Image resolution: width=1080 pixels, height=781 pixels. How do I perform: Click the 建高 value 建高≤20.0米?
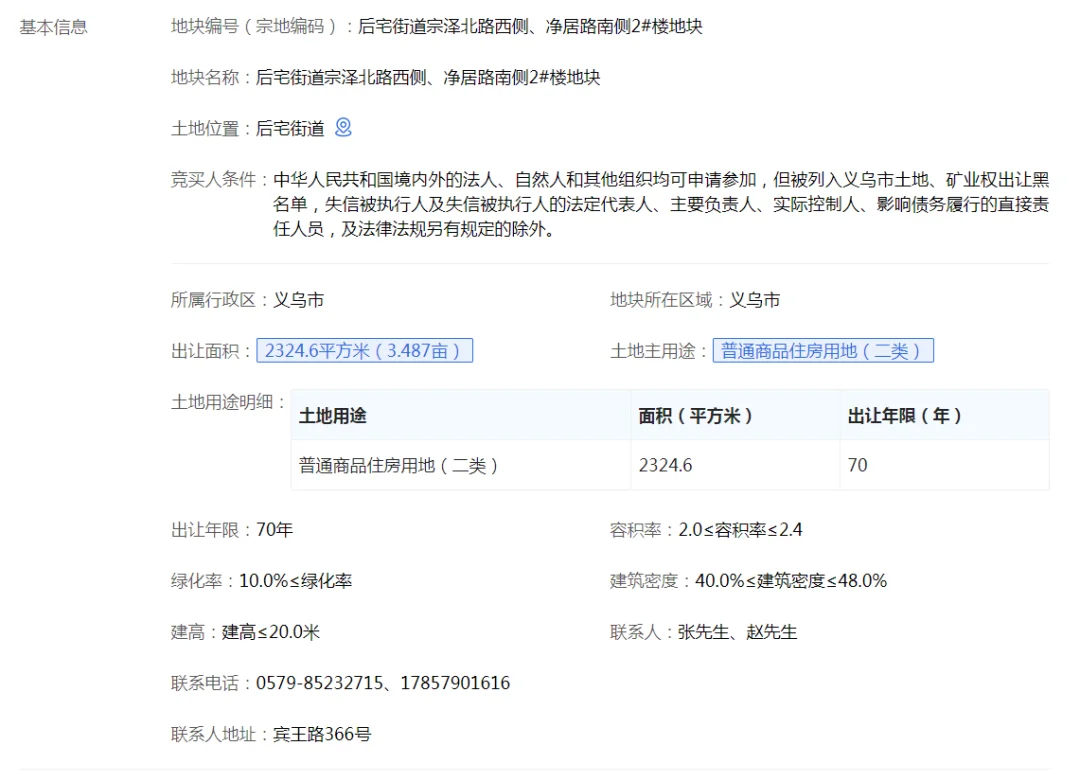(x=271, y=632)
